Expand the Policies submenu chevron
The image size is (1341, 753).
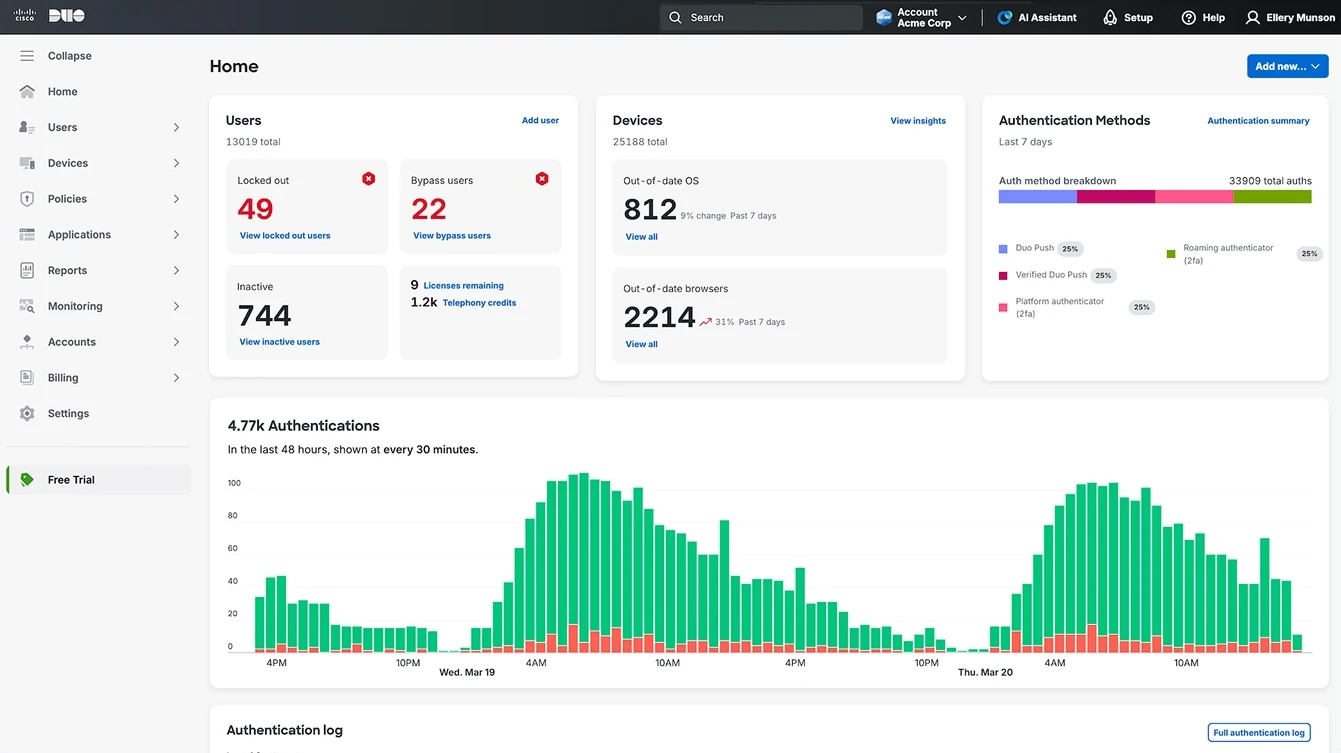click(x=176, y=199)
